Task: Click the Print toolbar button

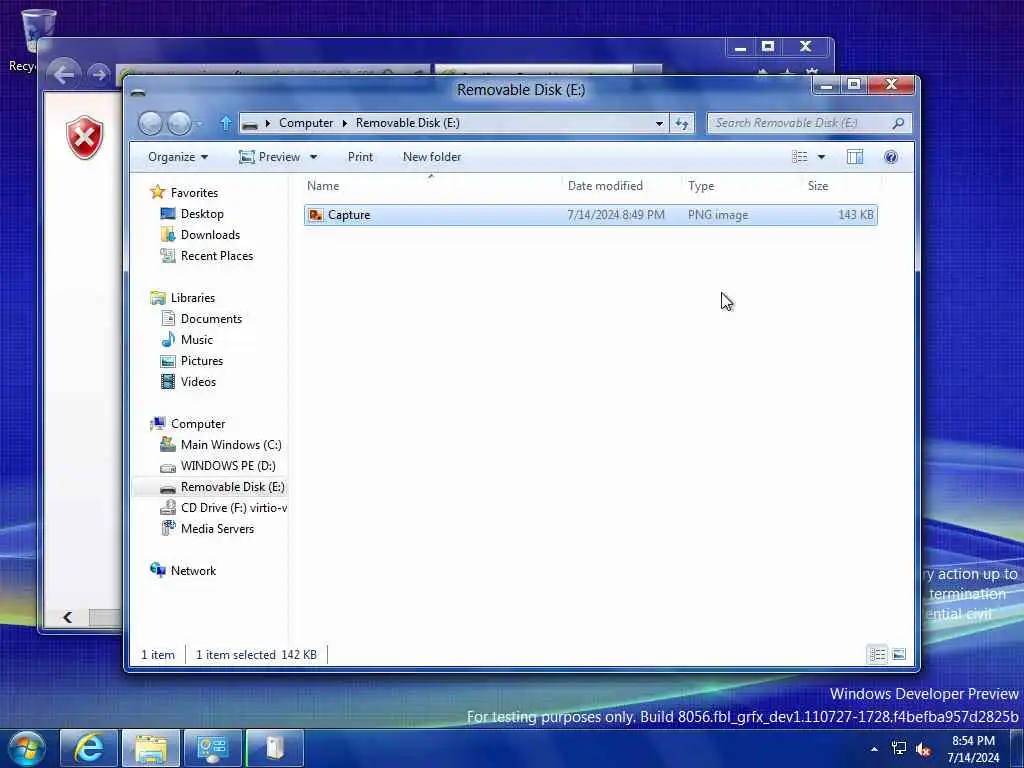Action: click(x=360, y=157)
